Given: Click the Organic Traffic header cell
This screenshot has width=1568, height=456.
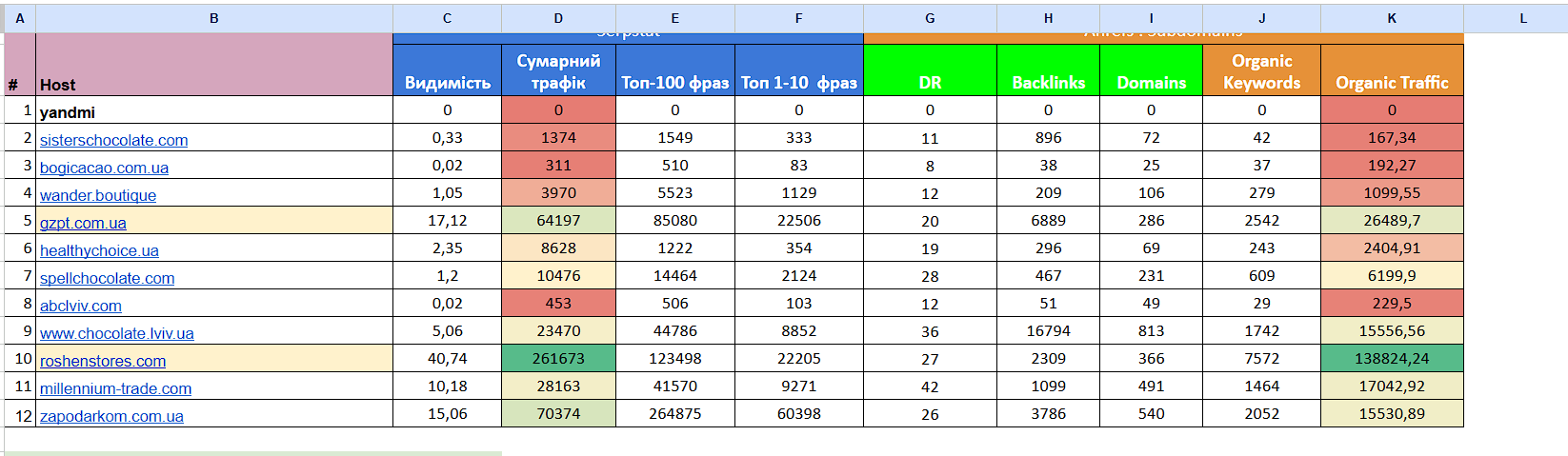Looking at the screenshot, I should (x=1392, y=69).
